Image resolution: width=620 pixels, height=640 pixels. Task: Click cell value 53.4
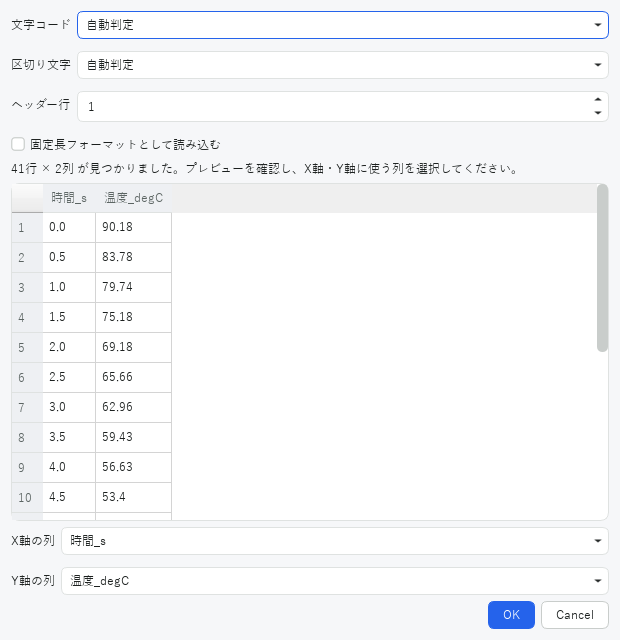133,497
